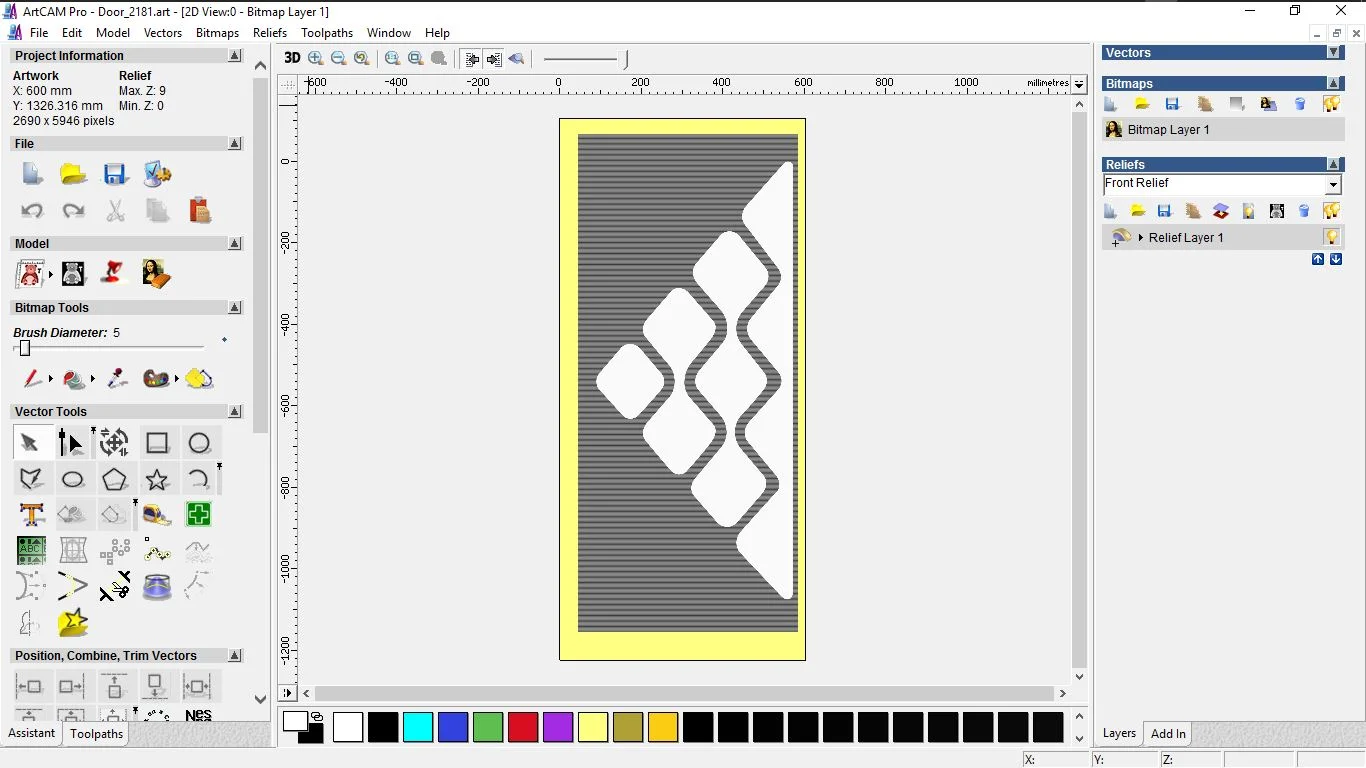Image resolution: width=1366 pixels, height=768 pixels.
Task: Toggle all bitmap layers visibility lightbulbs
Action: [1331, 104]
